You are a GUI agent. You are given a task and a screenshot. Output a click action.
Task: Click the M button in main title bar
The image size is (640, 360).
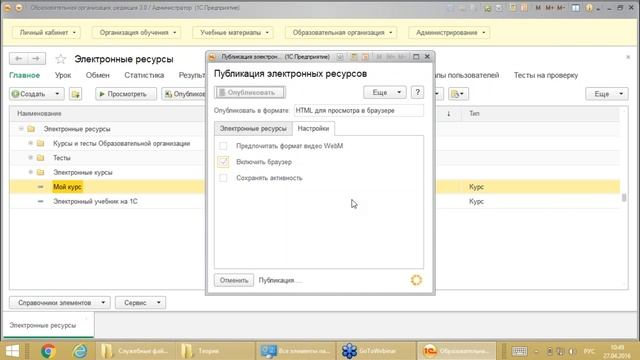click(x=538, y=8)
